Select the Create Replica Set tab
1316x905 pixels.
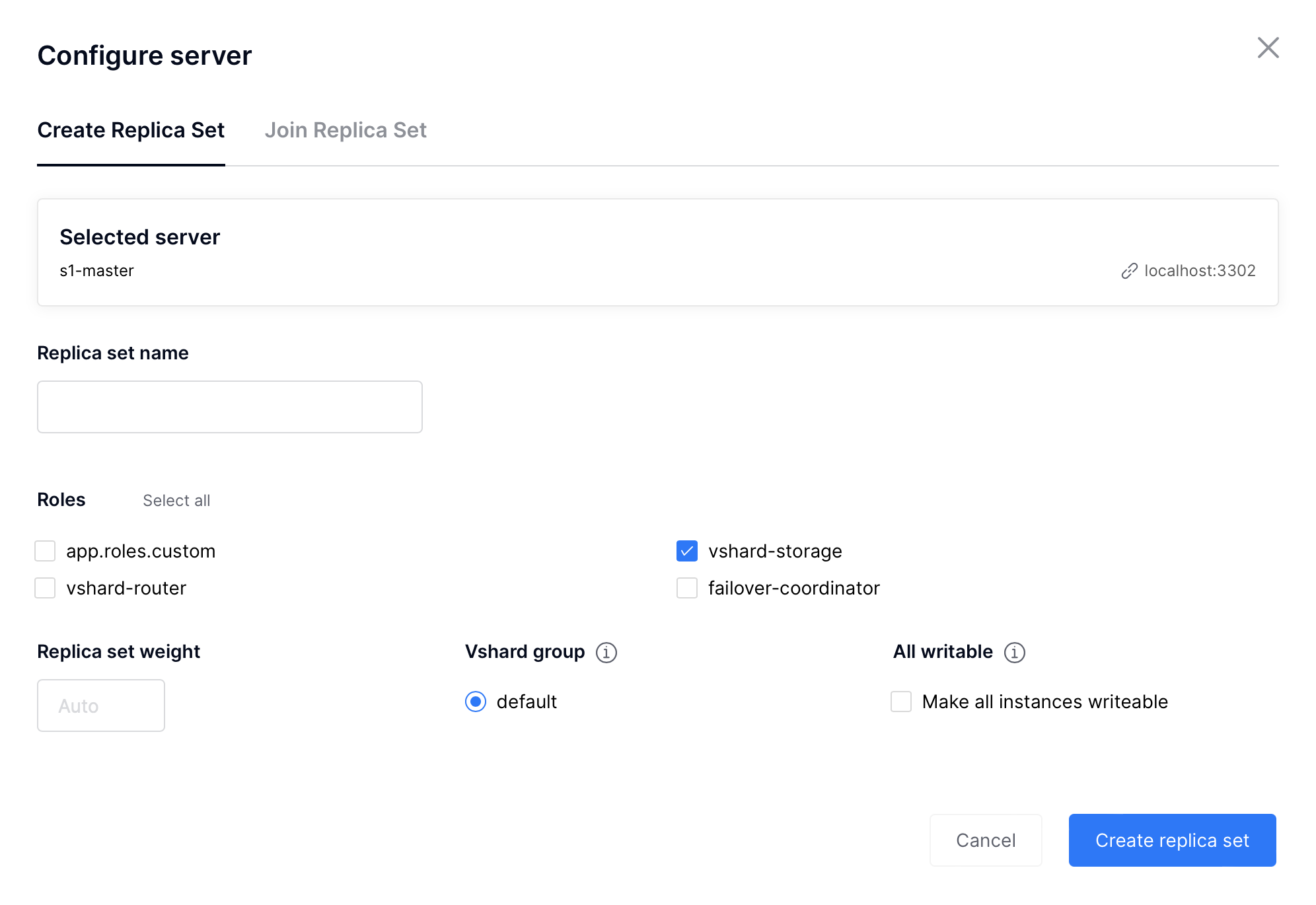pos(131,130)
